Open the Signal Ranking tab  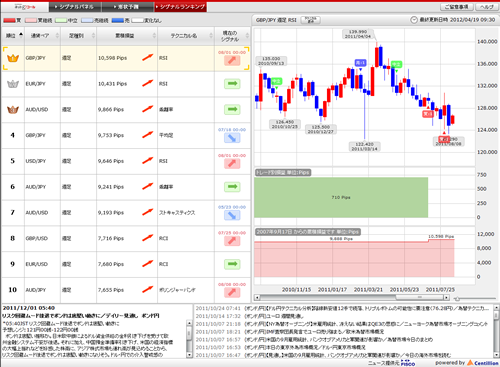pos(180,7)
